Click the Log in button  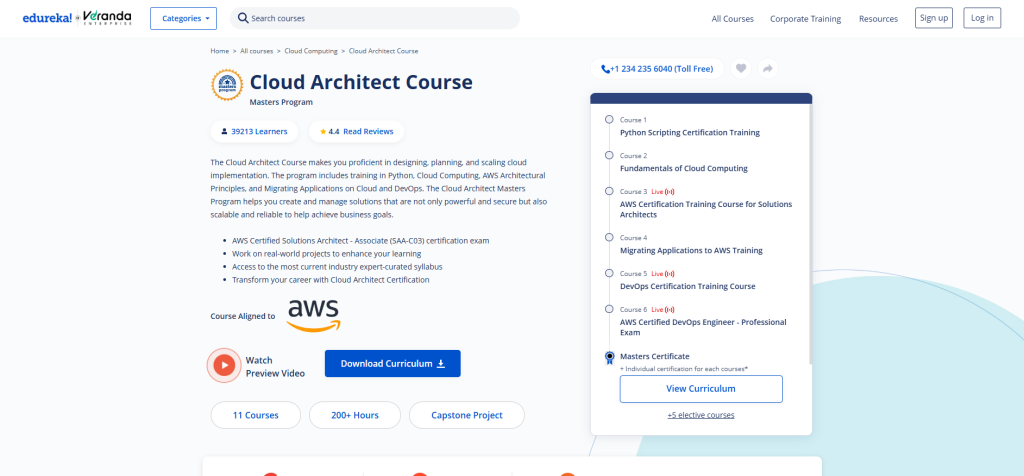(982, 18)
